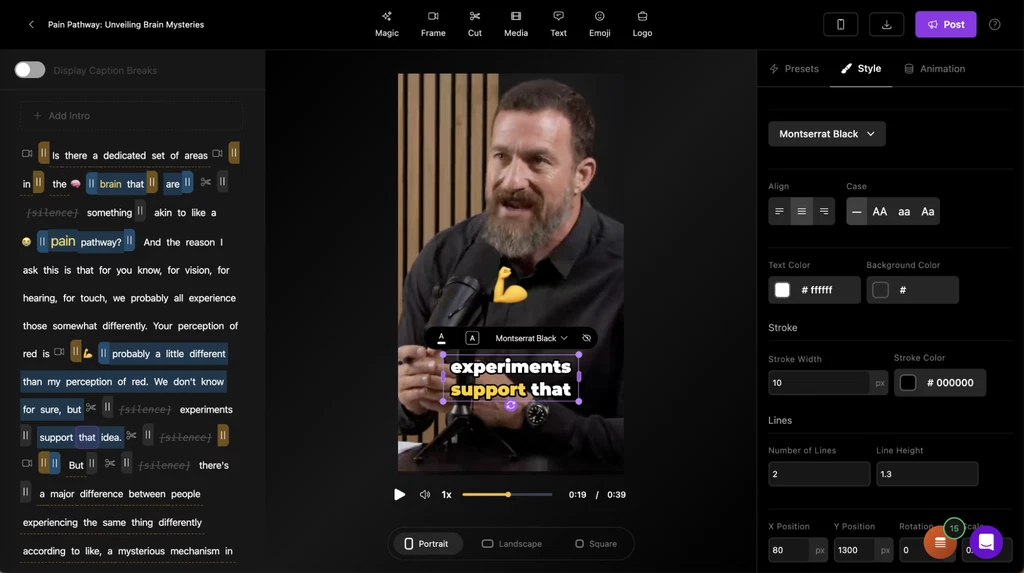Mute the video volume
The image size is (1024, 573).
click(425, 495)
